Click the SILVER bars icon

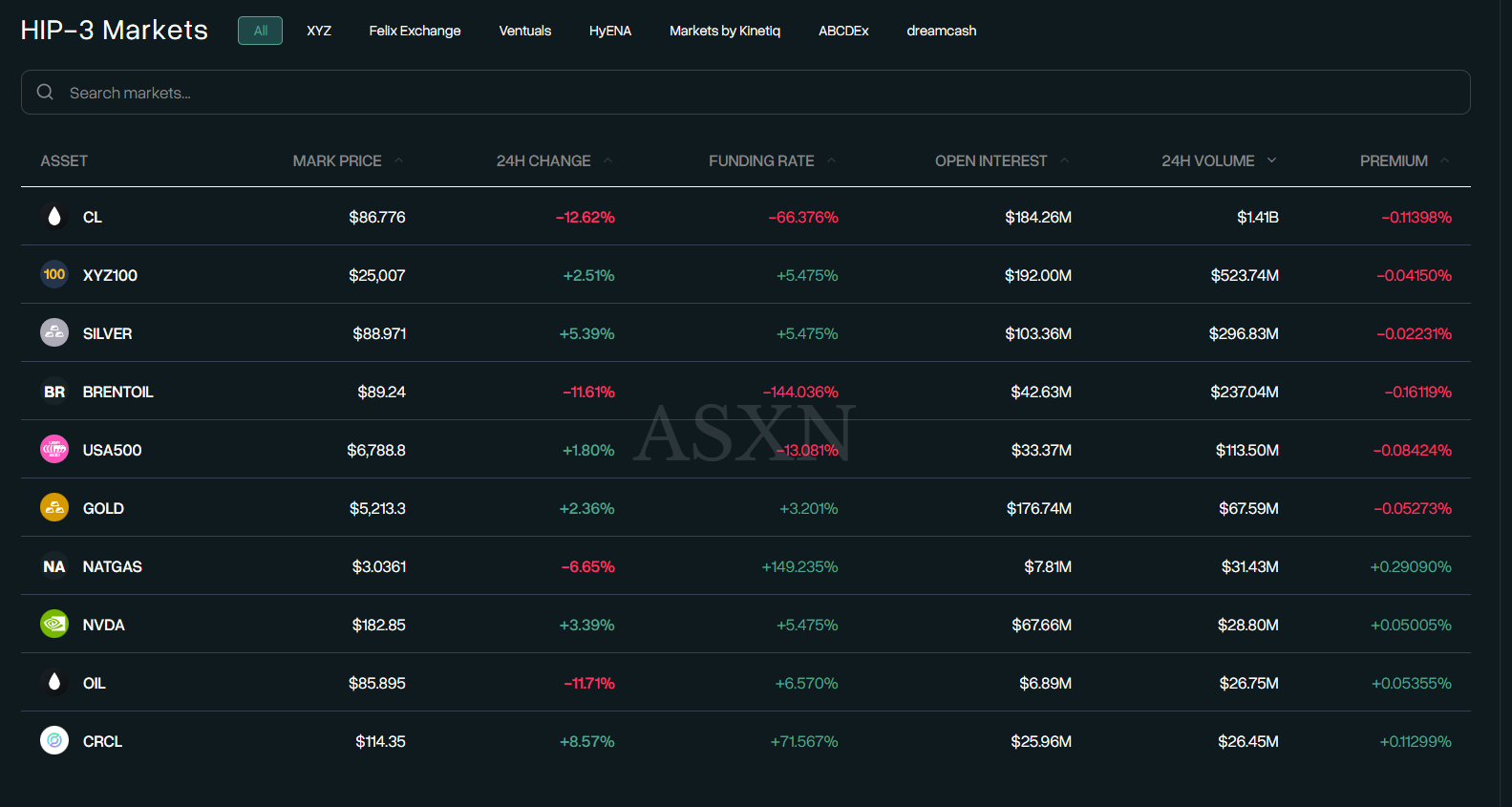(x=54, y=333)
